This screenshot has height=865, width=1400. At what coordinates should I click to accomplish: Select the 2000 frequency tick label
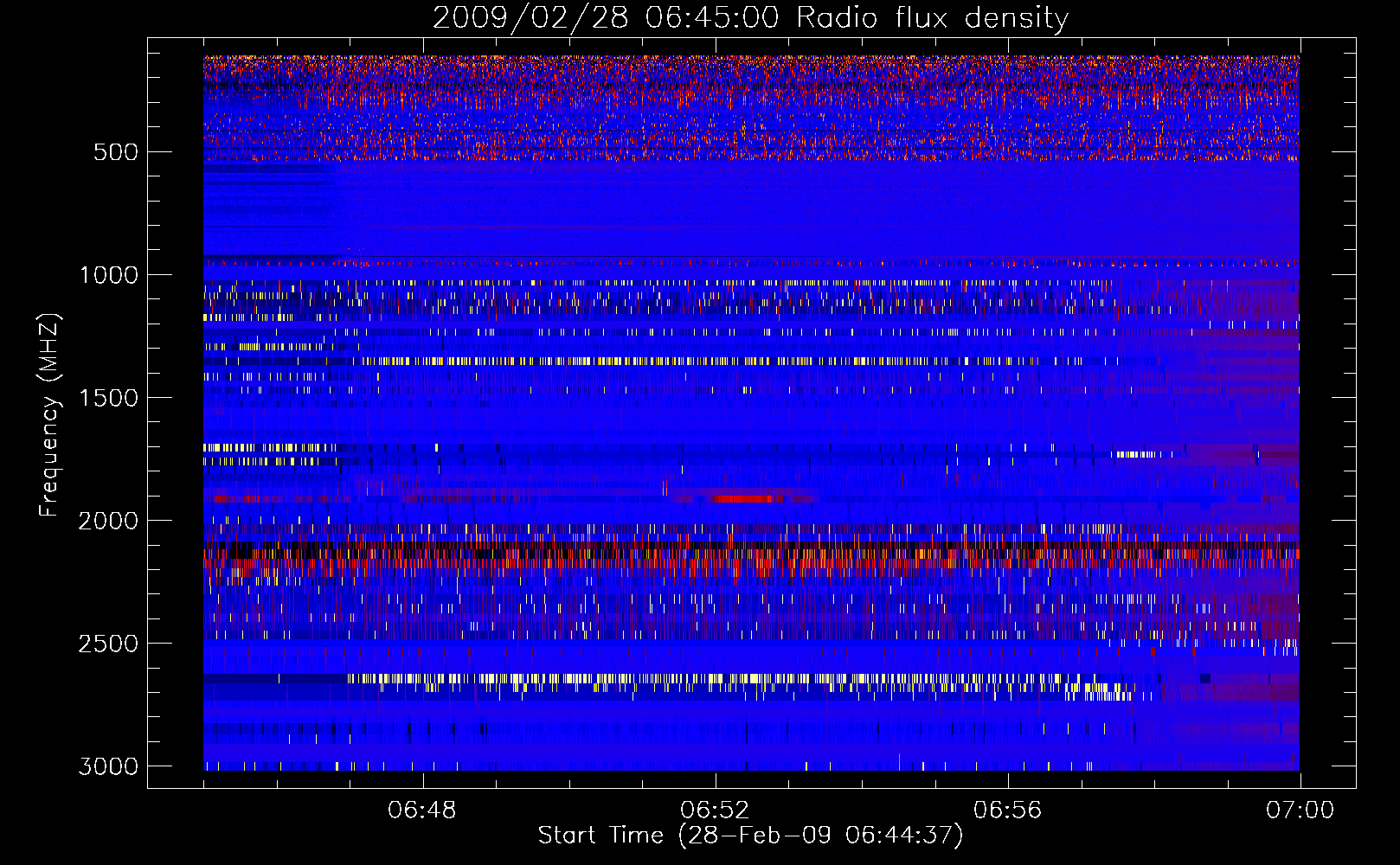coord(108,521)
